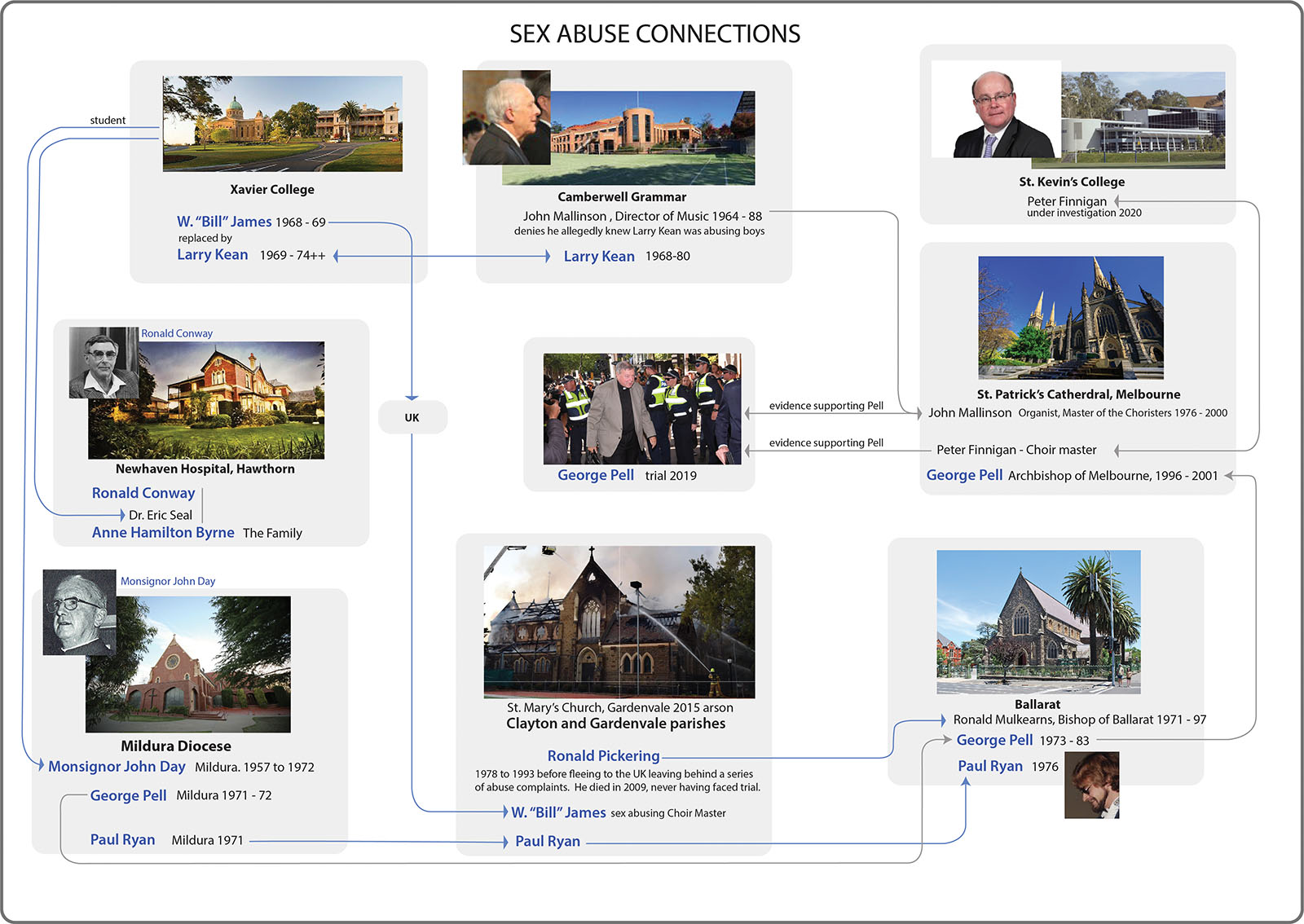
Task: Select 'Clayton and Gardenvale parishes' heading
Action: [x=616, y=724]
